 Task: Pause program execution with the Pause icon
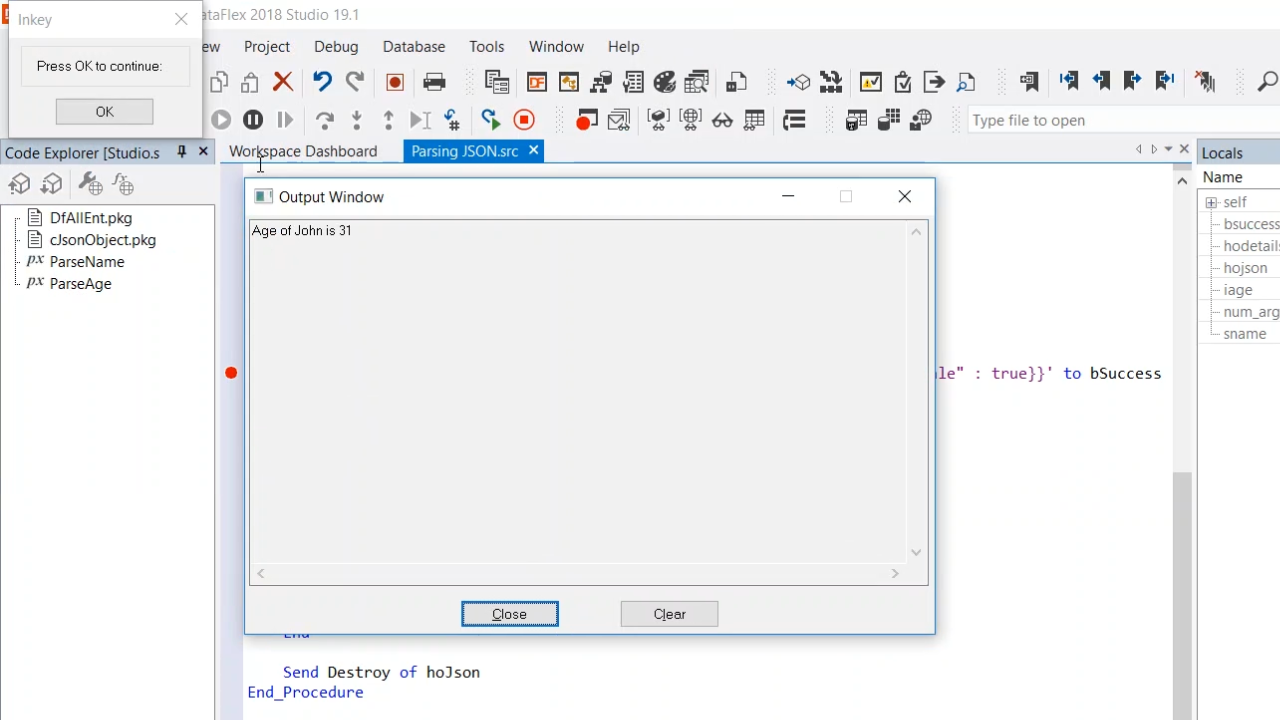[x=253, y=120]
